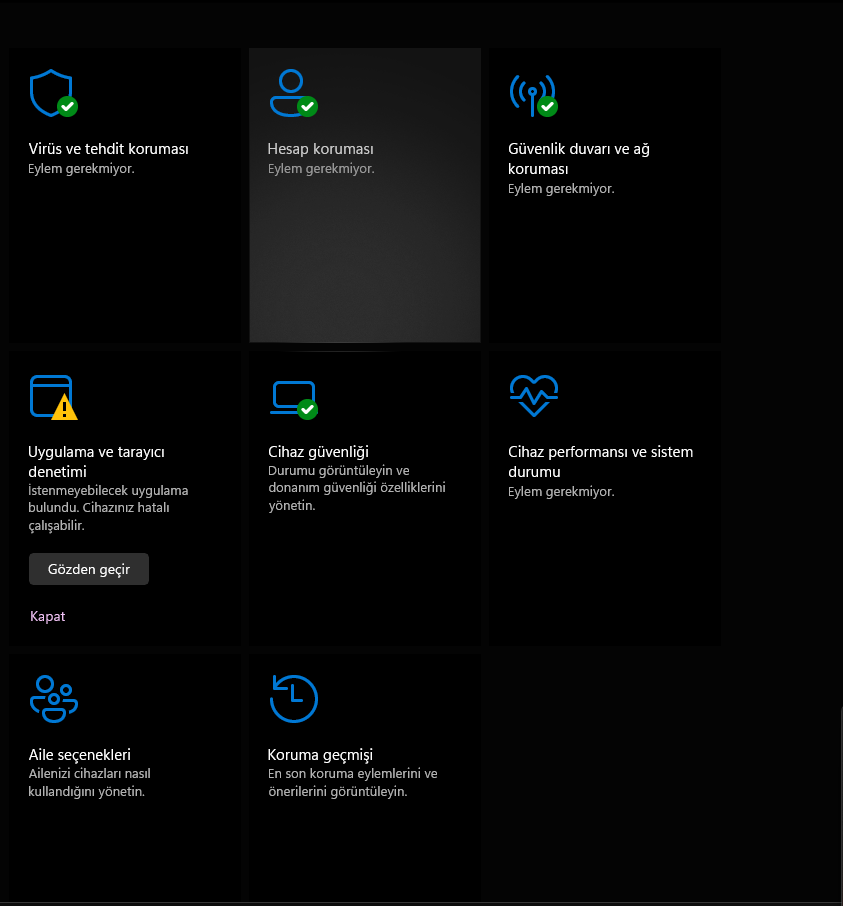Click Eylem gerekmiyor under Cihaz performansı

point(561,492)
